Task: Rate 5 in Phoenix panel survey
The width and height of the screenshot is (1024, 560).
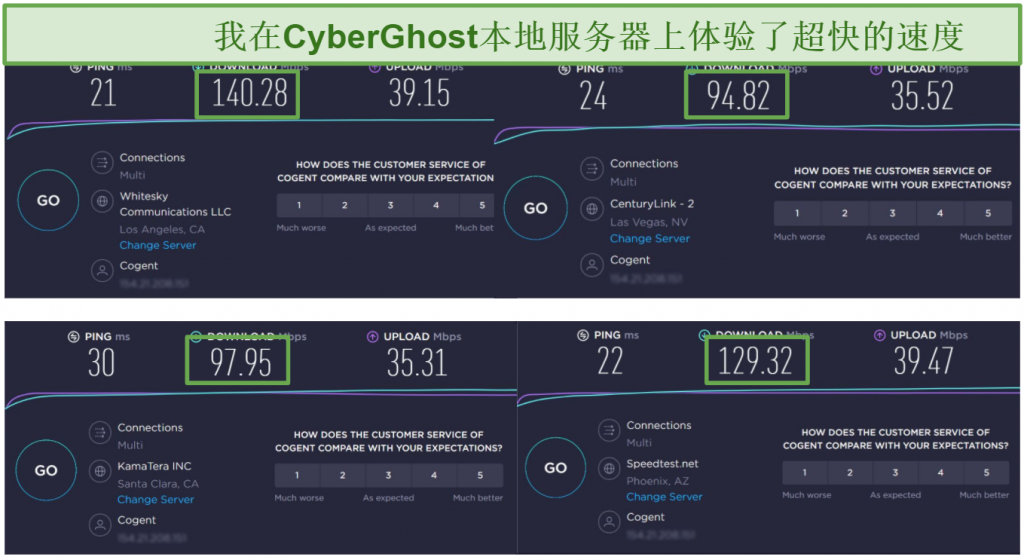Action: [987, 473]
